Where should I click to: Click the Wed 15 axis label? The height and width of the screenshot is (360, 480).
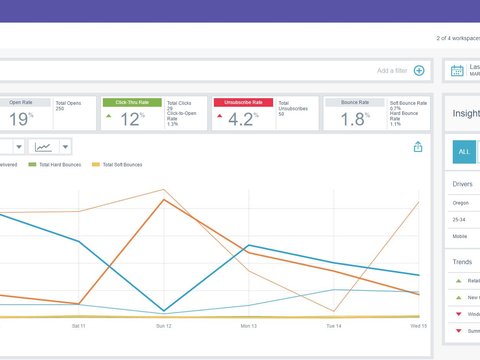click(419, 326)
